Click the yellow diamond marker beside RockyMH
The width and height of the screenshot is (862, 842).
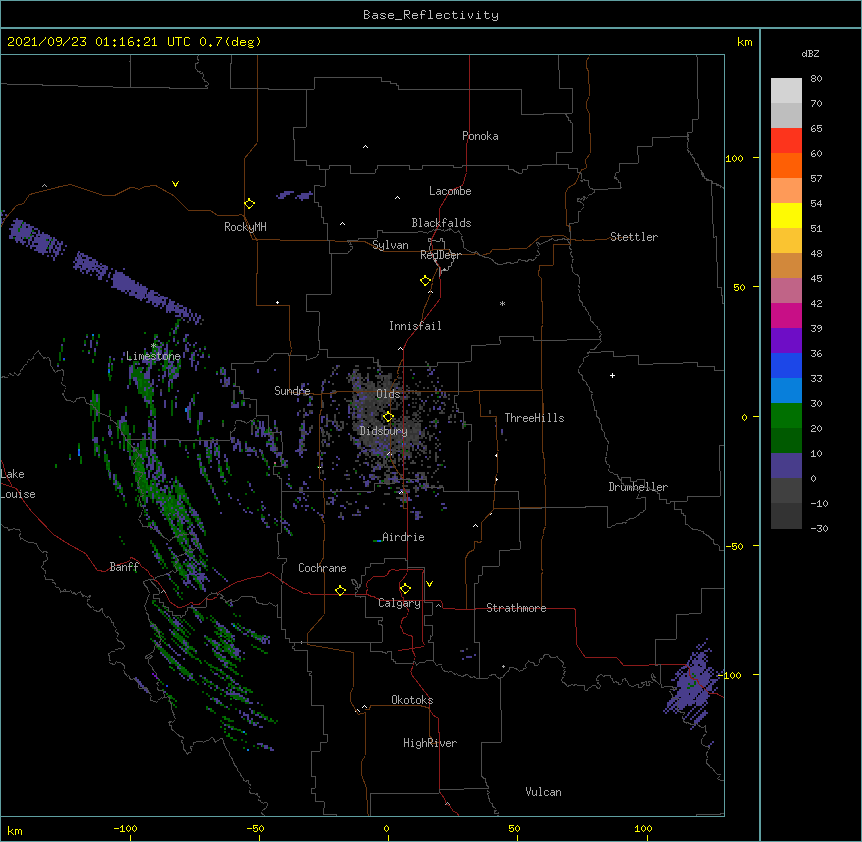[249, 204]
